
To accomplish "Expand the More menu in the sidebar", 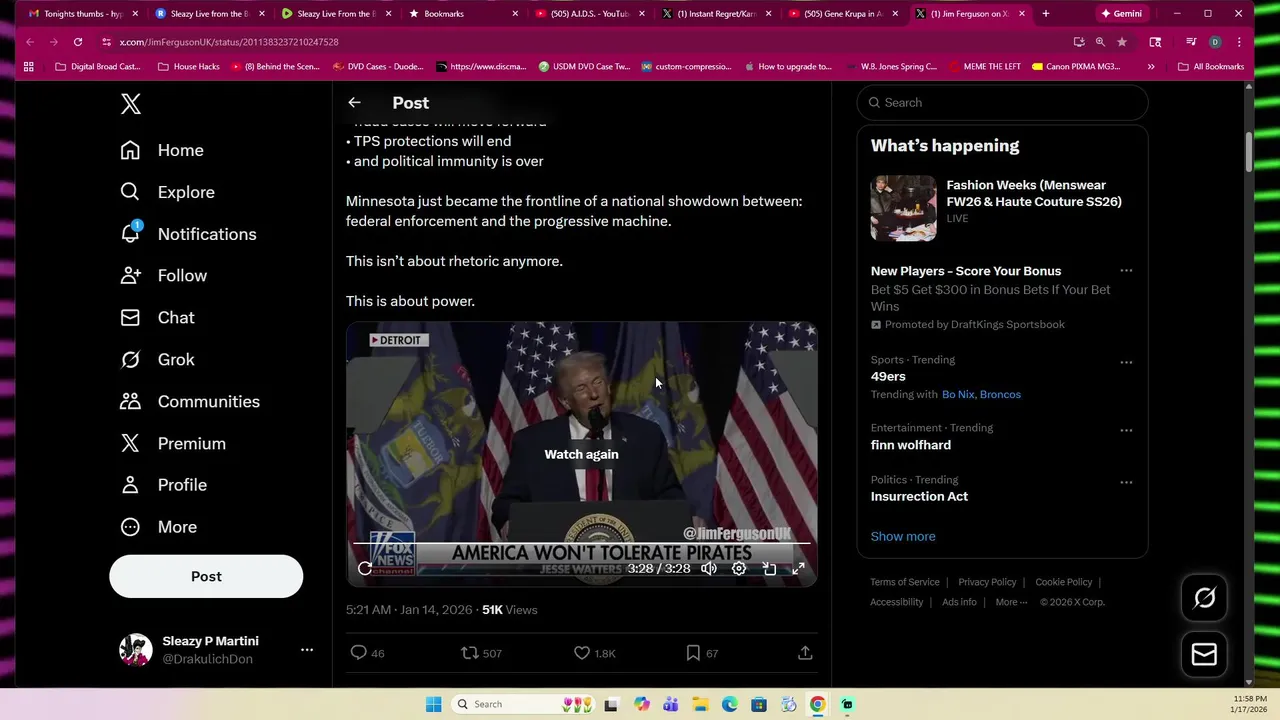I will (158, 527).
